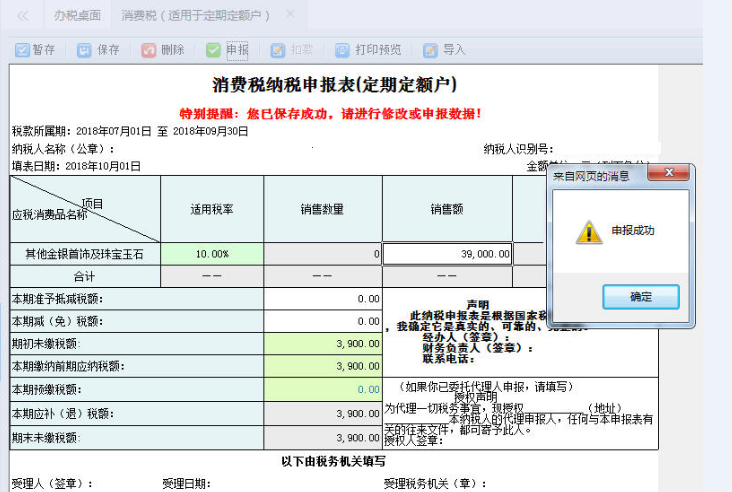This screenshot has width=732, height=492.
Task: Click the 暂存 (temporary save) toolbar icon
Action: coord(23,49)
